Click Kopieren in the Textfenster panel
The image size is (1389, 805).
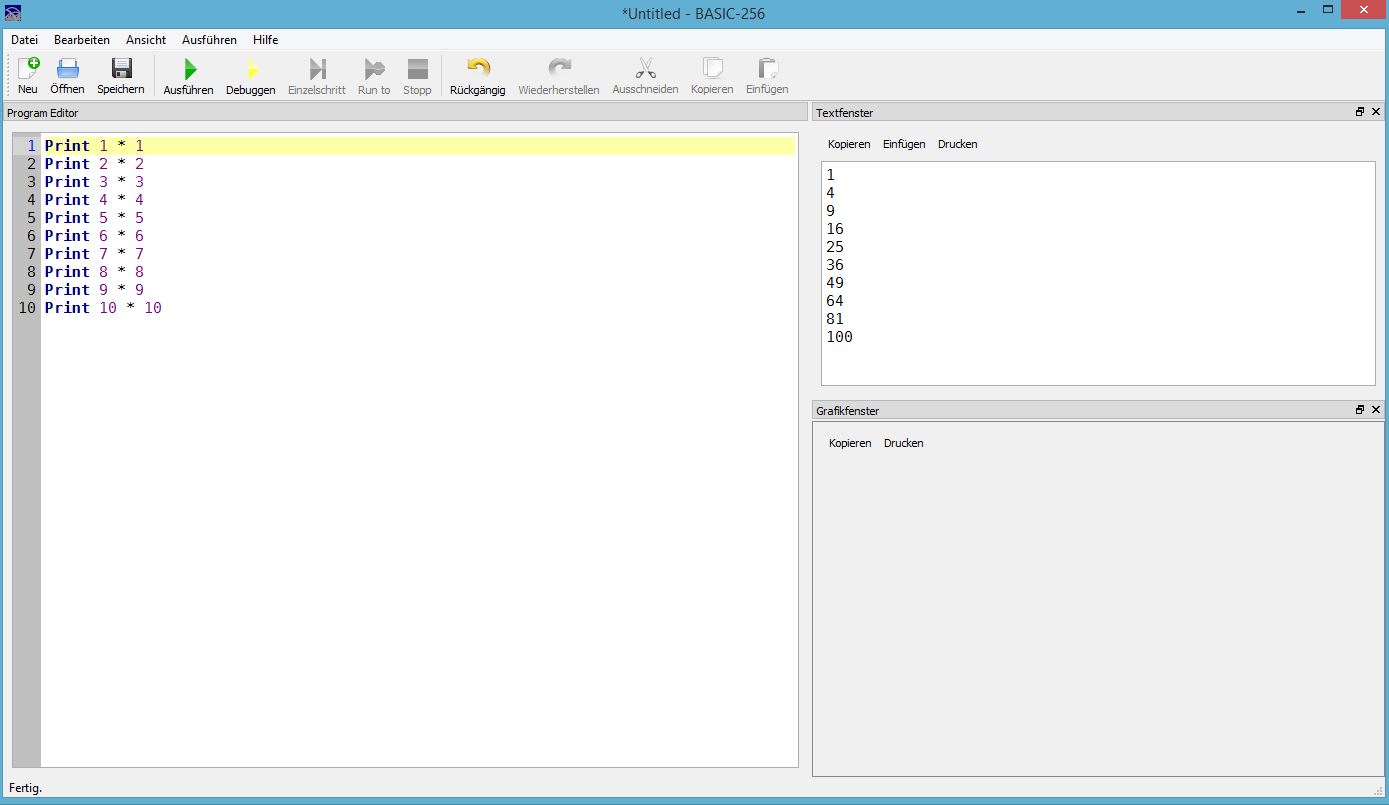point(849,144)
